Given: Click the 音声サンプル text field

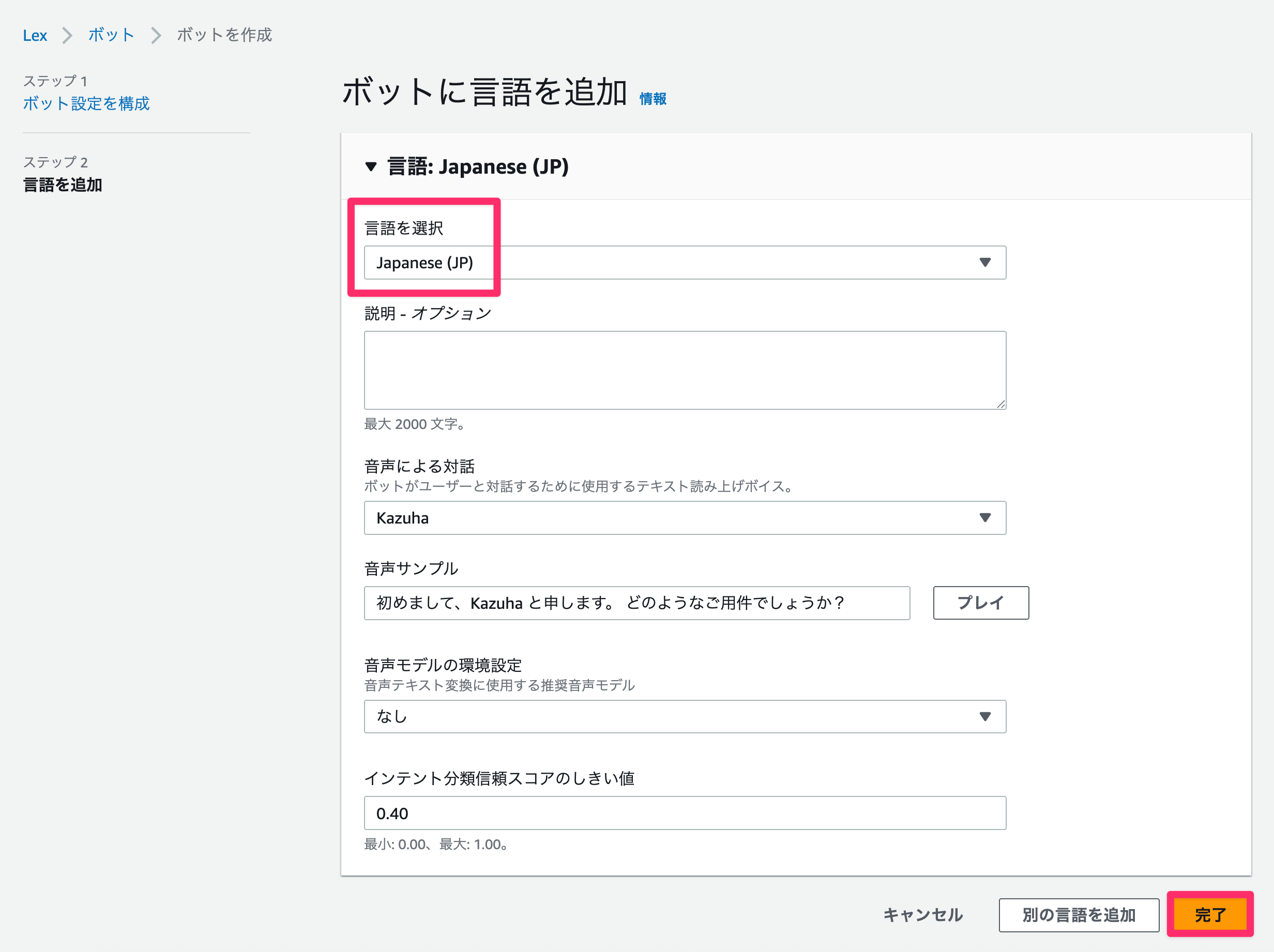Looking at the screenshot, I should pyautogui.click(x=636, y=603).
